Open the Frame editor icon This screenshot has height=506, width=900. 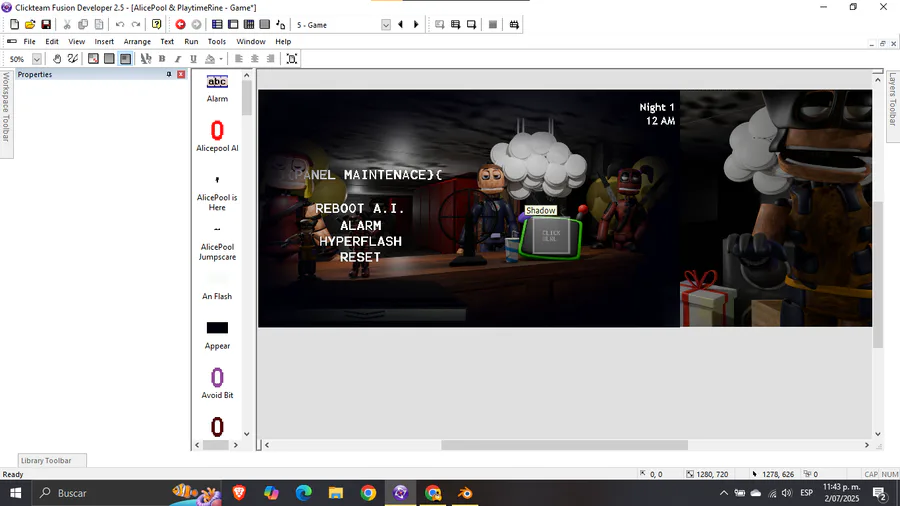coord(233,25)
